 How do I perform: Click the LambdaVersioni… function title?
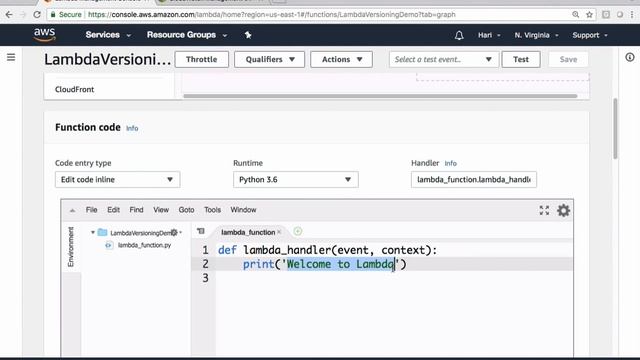click(107, 60)
